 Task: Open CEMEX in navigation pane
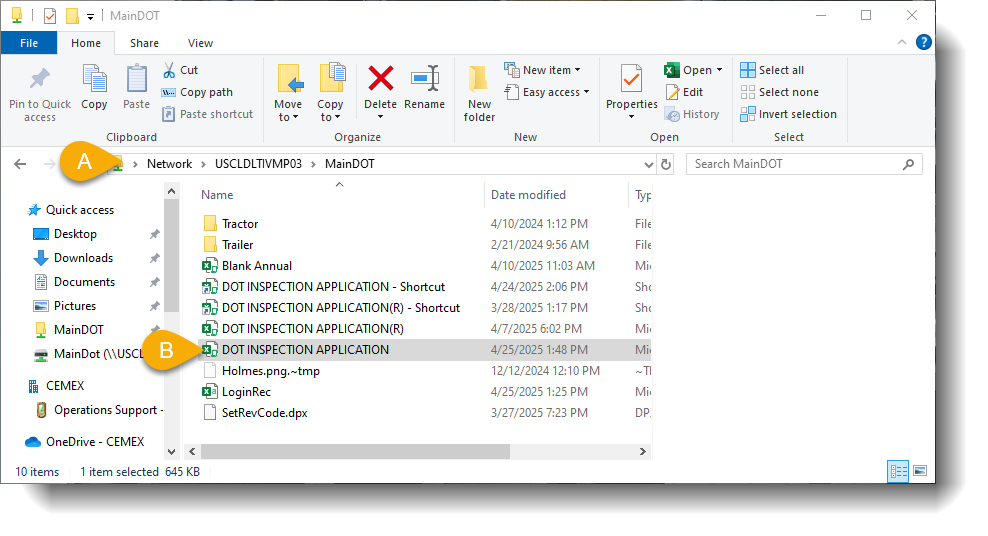point(64,385)
